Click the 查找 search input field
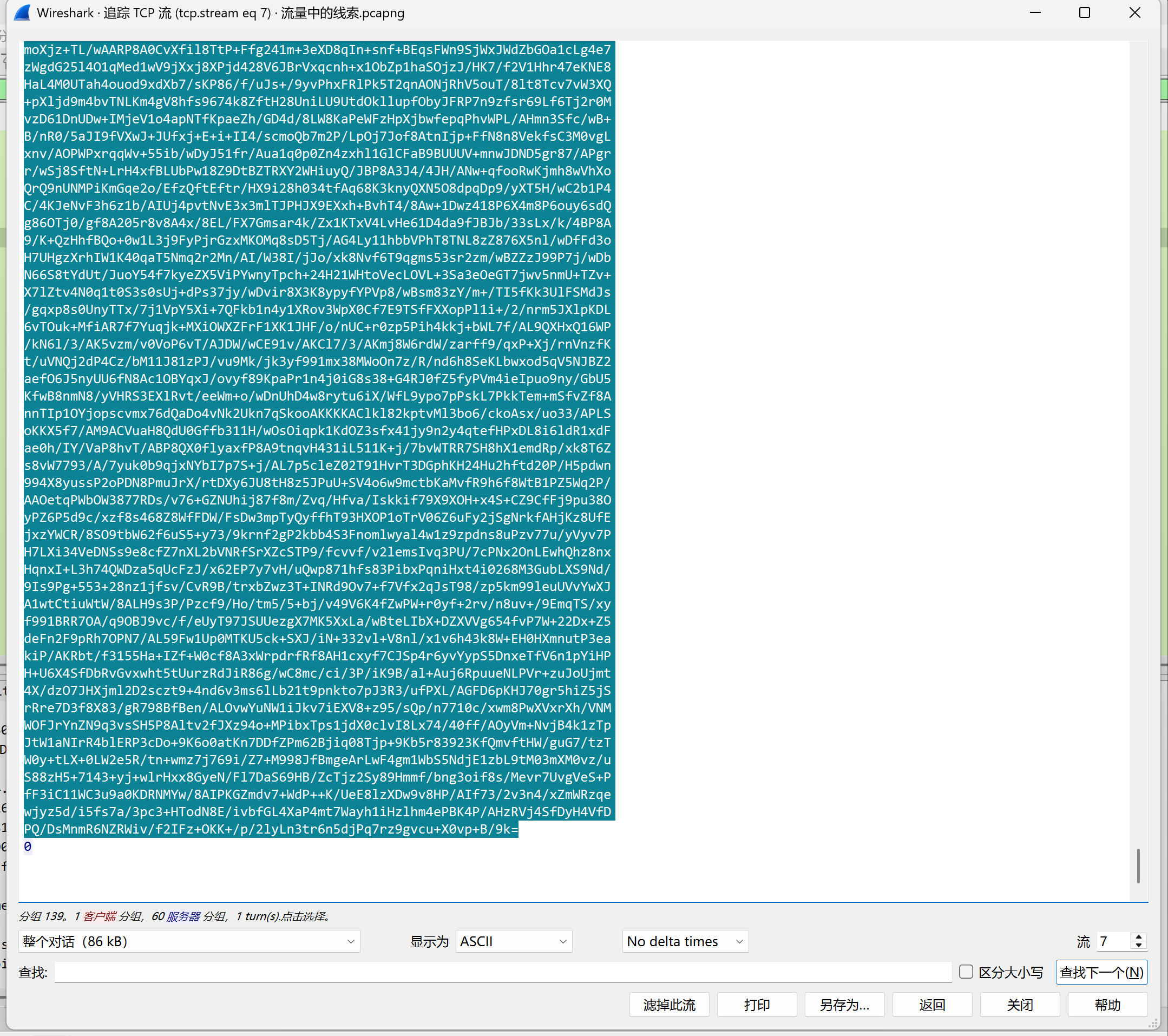Screen dimensions: 1168x1036 [503, 972]
